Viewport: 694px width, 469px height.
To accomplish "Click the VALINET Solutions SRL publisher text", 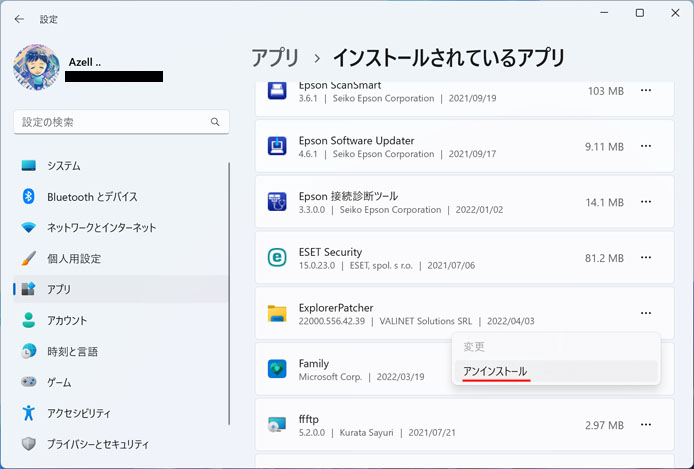I will click(x=426, y=321).
